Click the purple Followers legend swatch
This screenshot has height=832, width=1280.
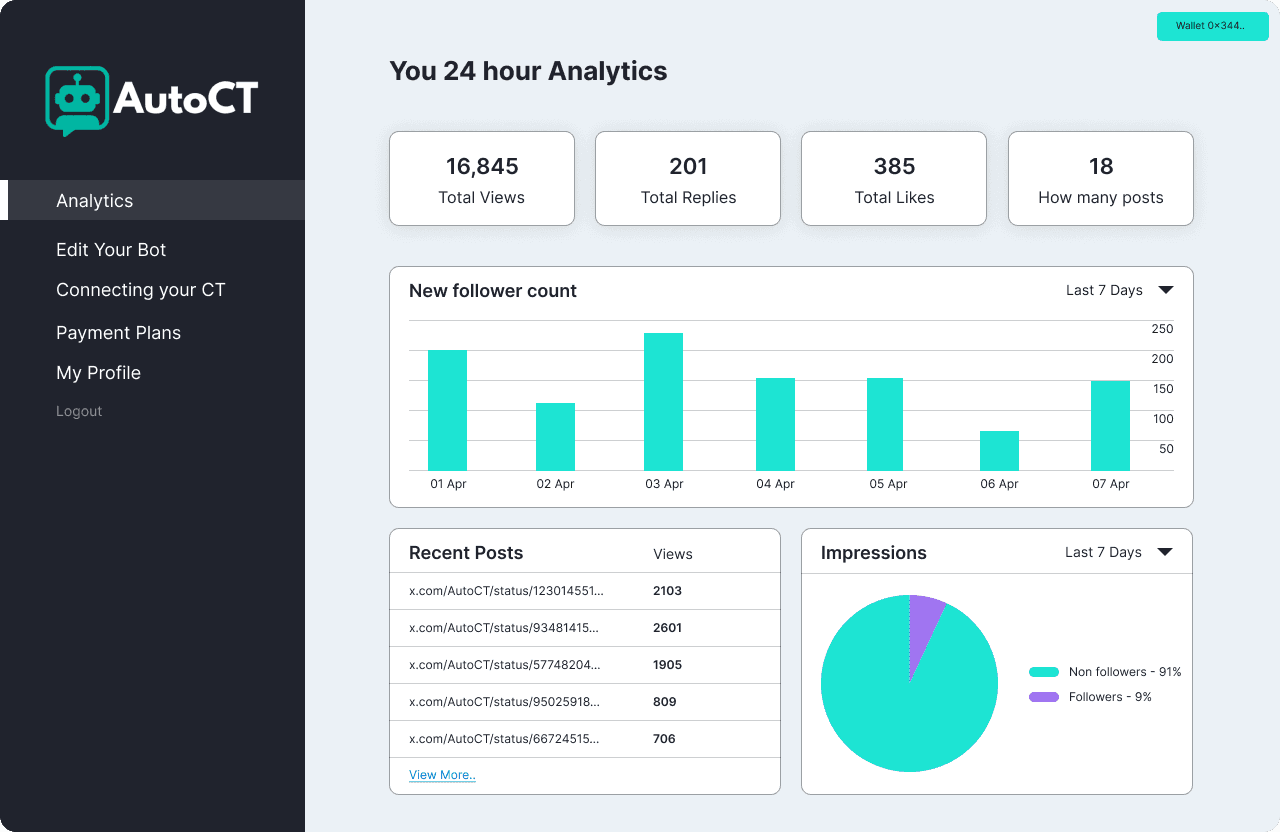pos(1044,697)
